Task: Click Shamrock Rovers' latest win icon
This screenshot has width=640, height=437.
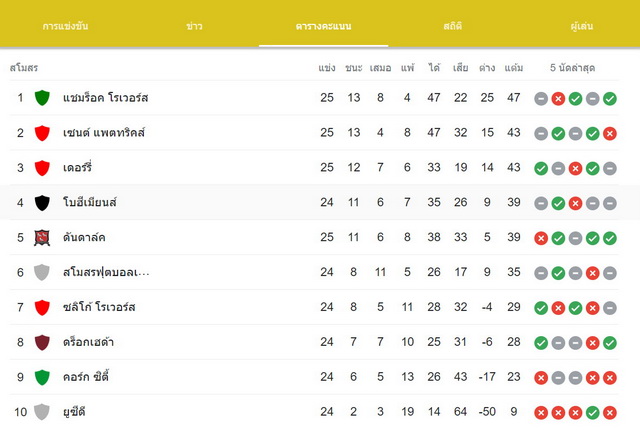Action: [x=610, y=98]
